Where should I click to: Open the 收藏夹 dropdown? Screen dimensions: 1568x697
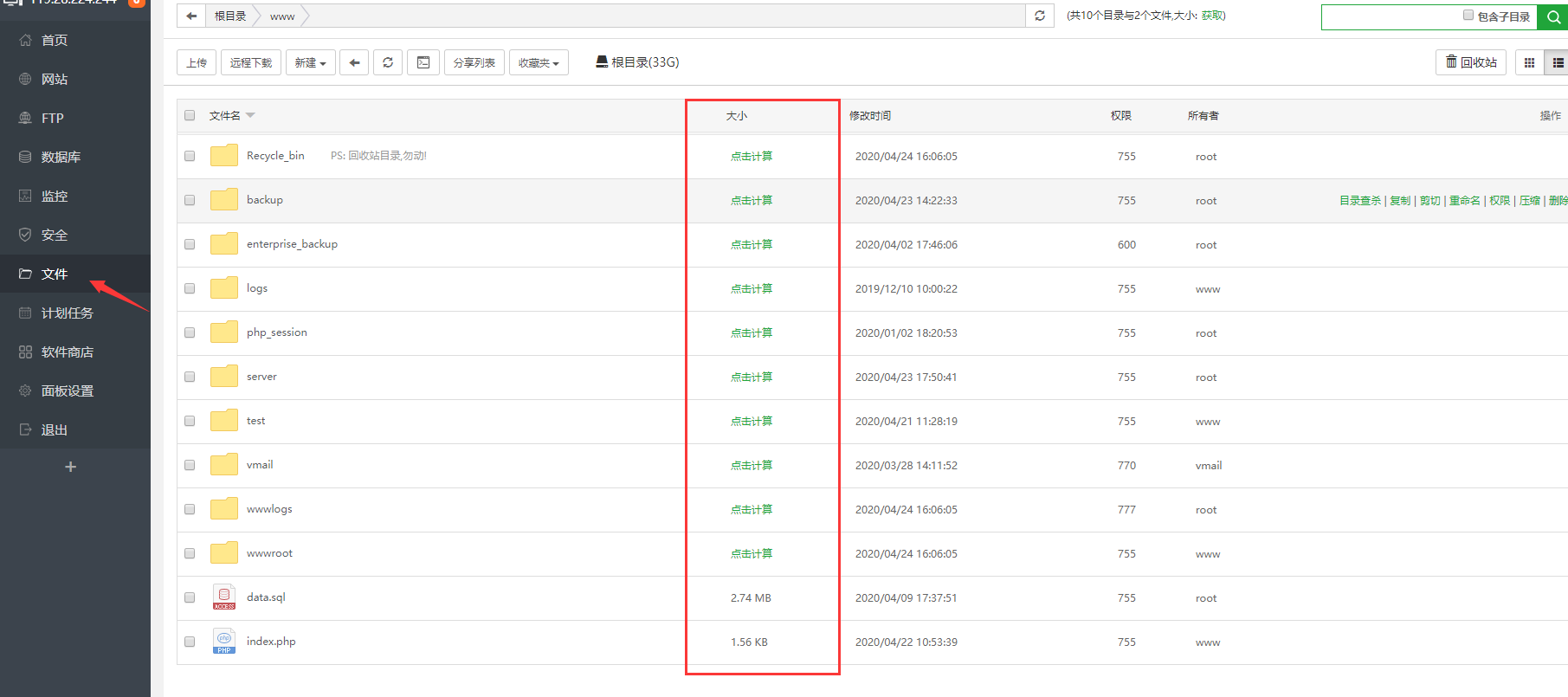coord(539,62)
